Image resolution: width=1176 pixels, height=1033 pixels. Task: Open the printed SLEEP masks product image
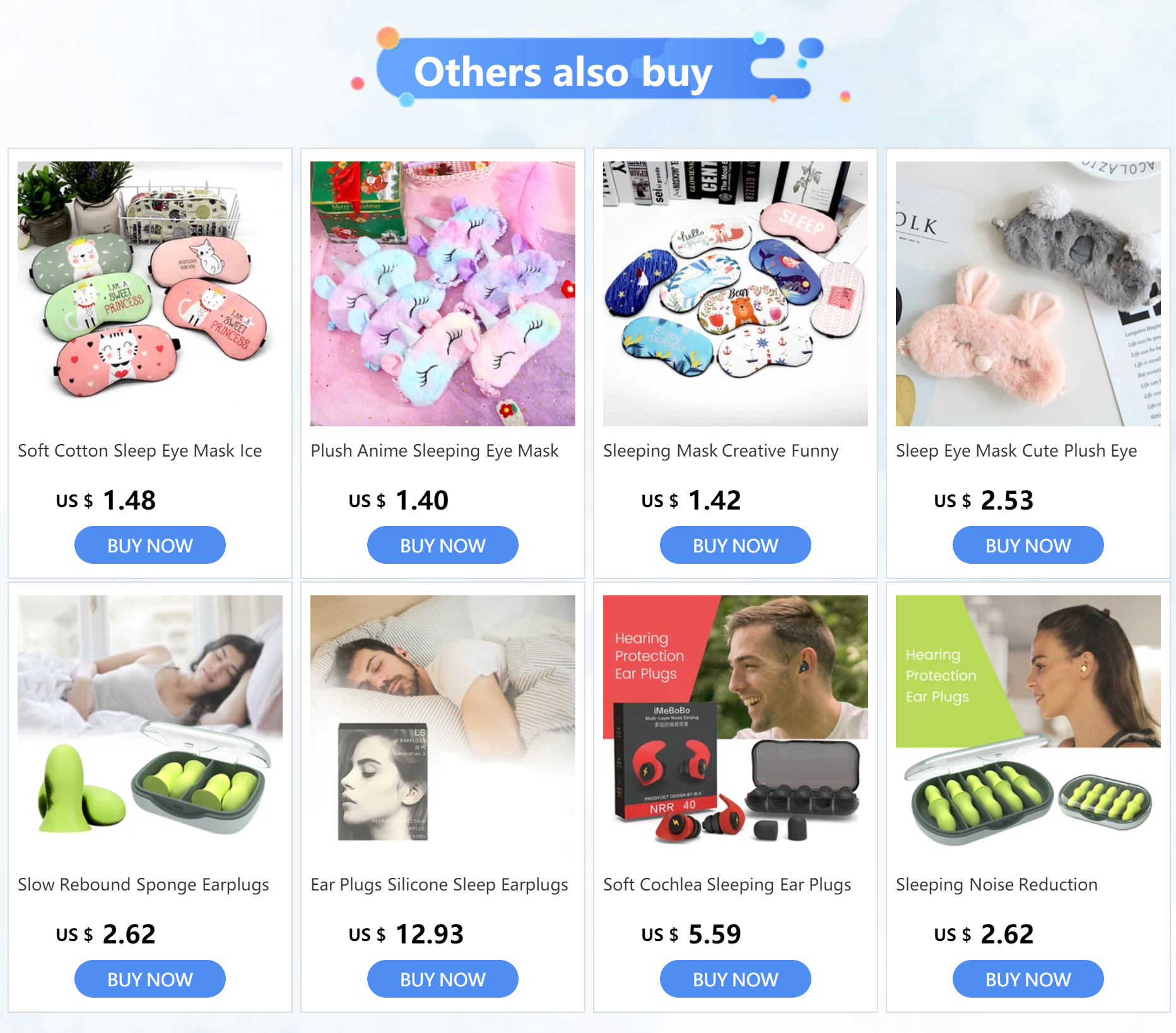736,294
